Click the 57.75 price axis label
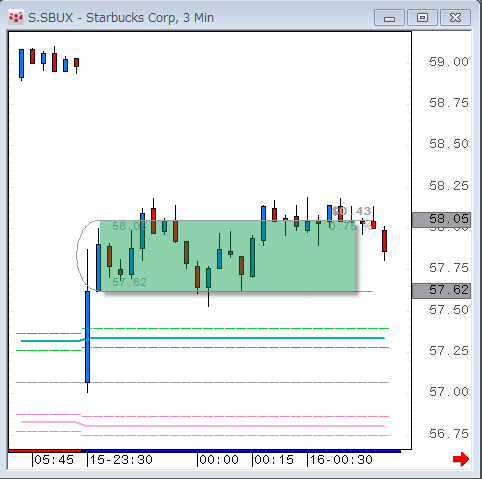 449,268
